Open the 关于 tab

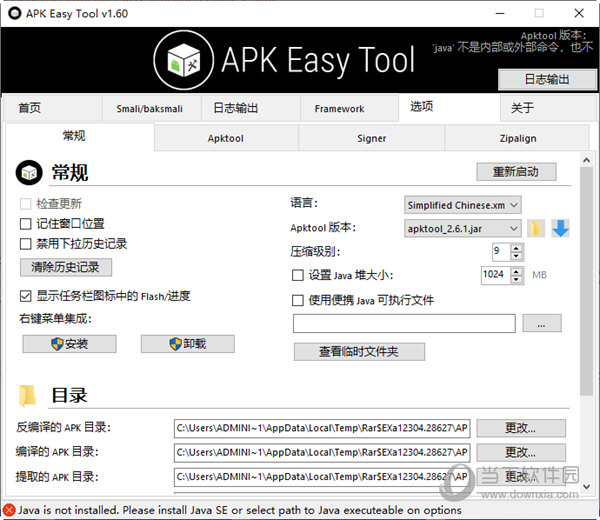pos(549,108)
